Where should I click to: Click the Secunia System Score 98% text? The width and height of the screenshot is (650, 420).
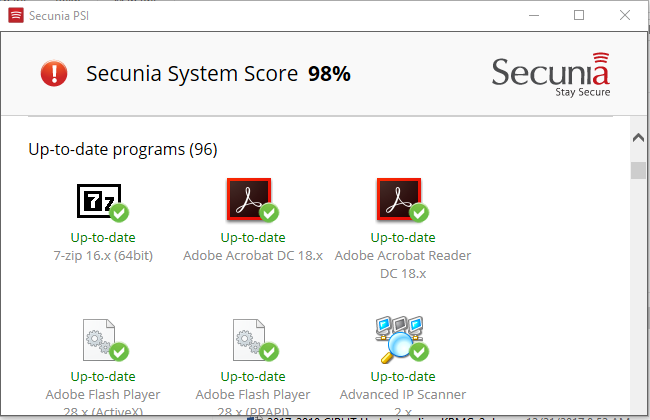pos(218,74)
